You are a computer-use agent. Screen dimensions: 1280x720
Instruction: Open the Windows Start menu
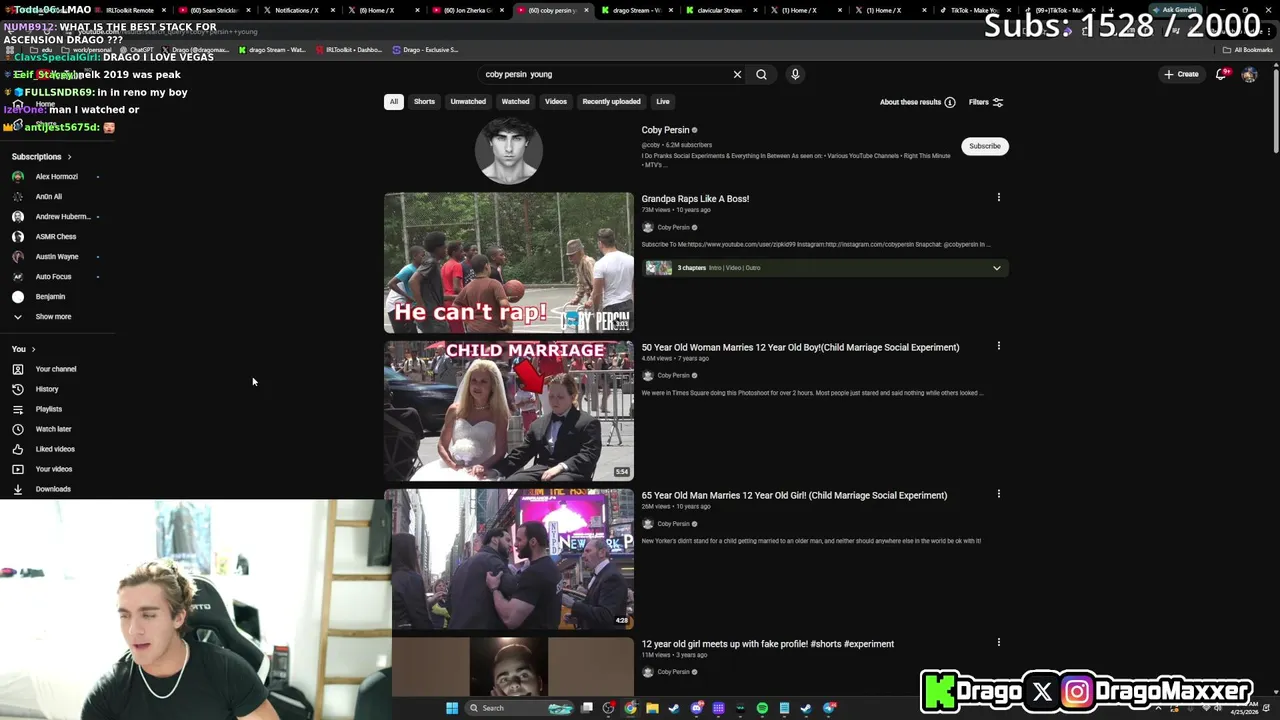point(452,708)
